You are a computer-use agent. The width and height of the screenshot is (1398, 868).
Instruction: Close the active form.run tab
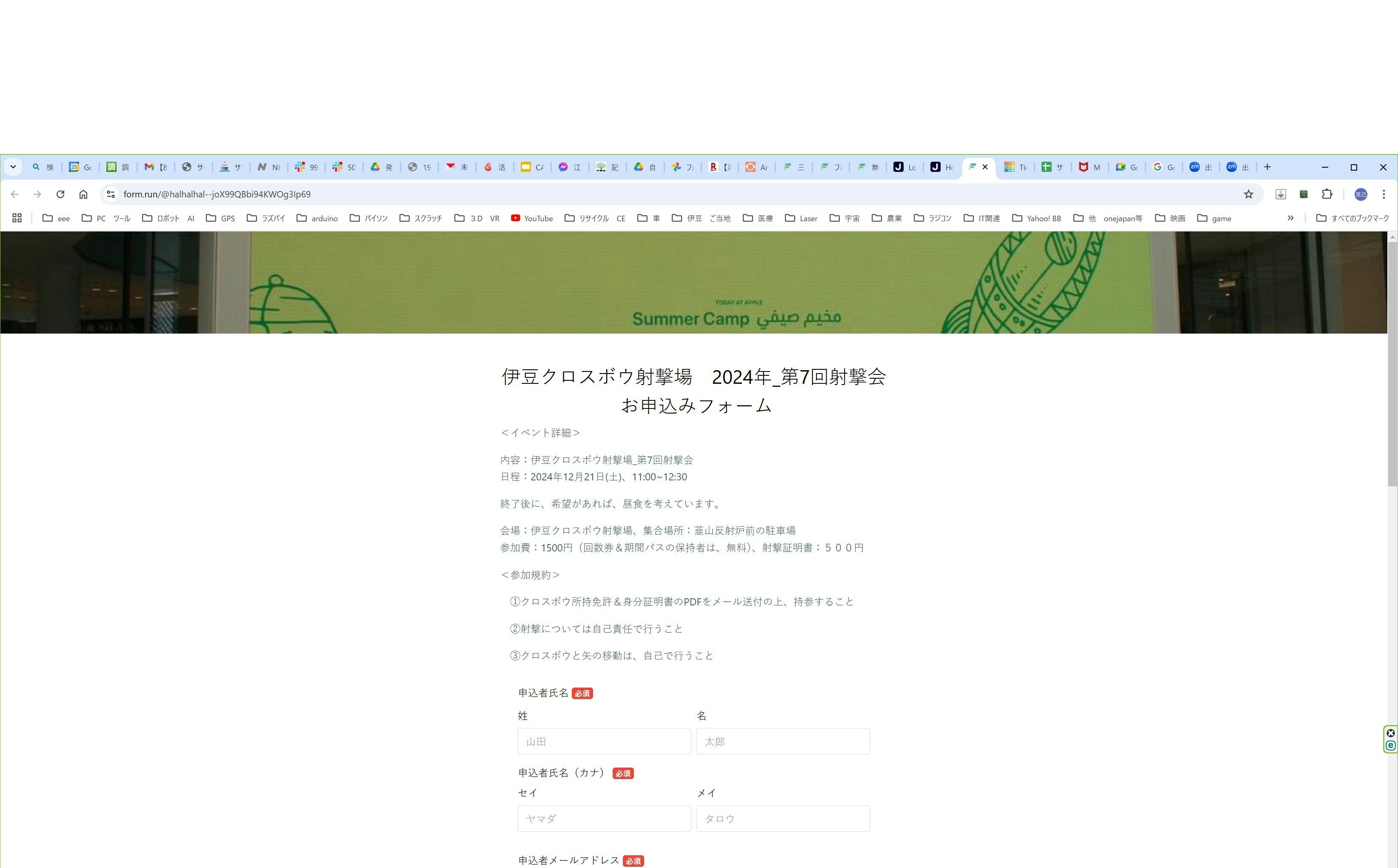(x=985, y=167)
